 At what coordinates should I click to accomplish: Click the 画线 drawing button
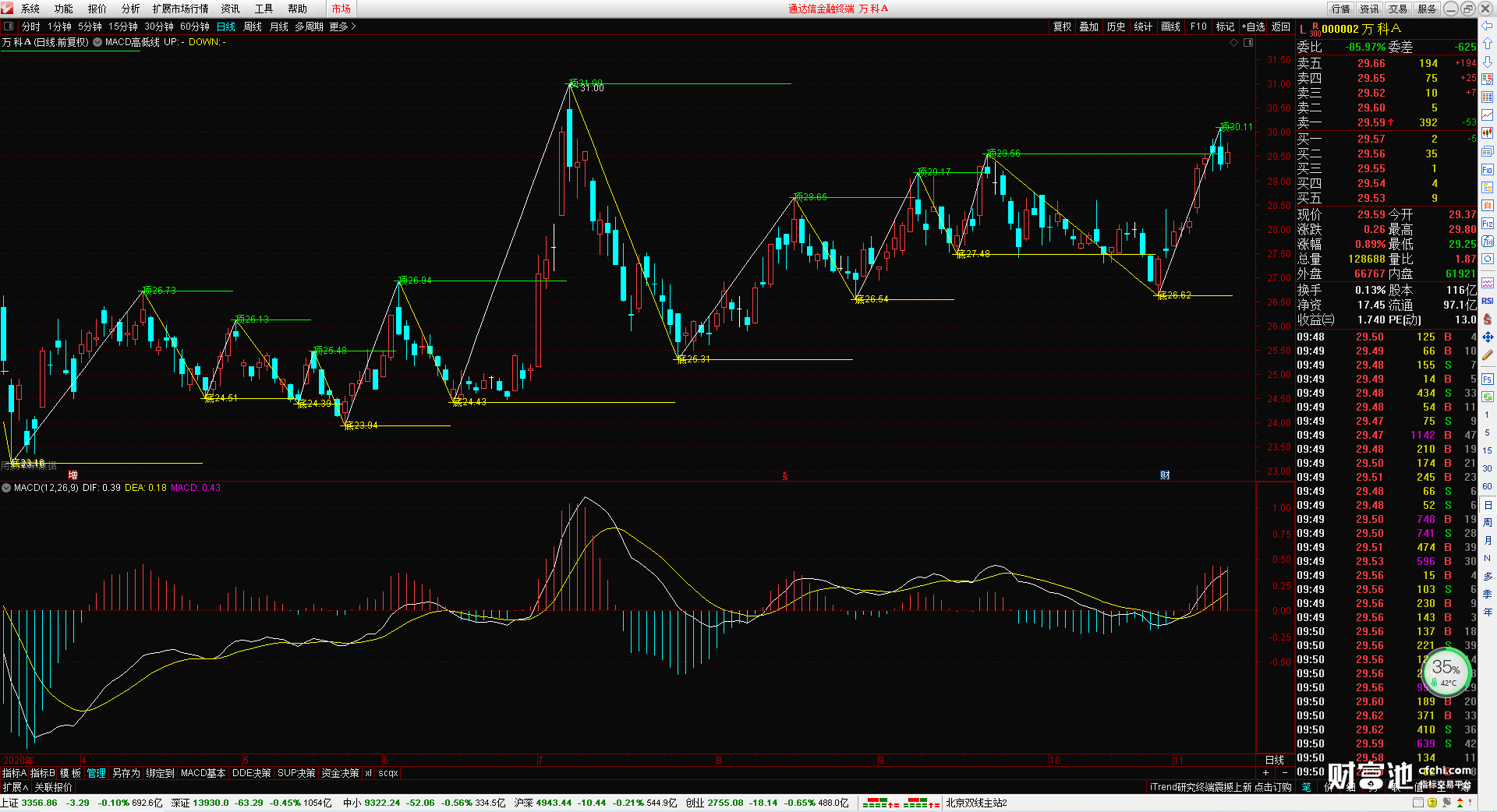(x=1170, y=26)
